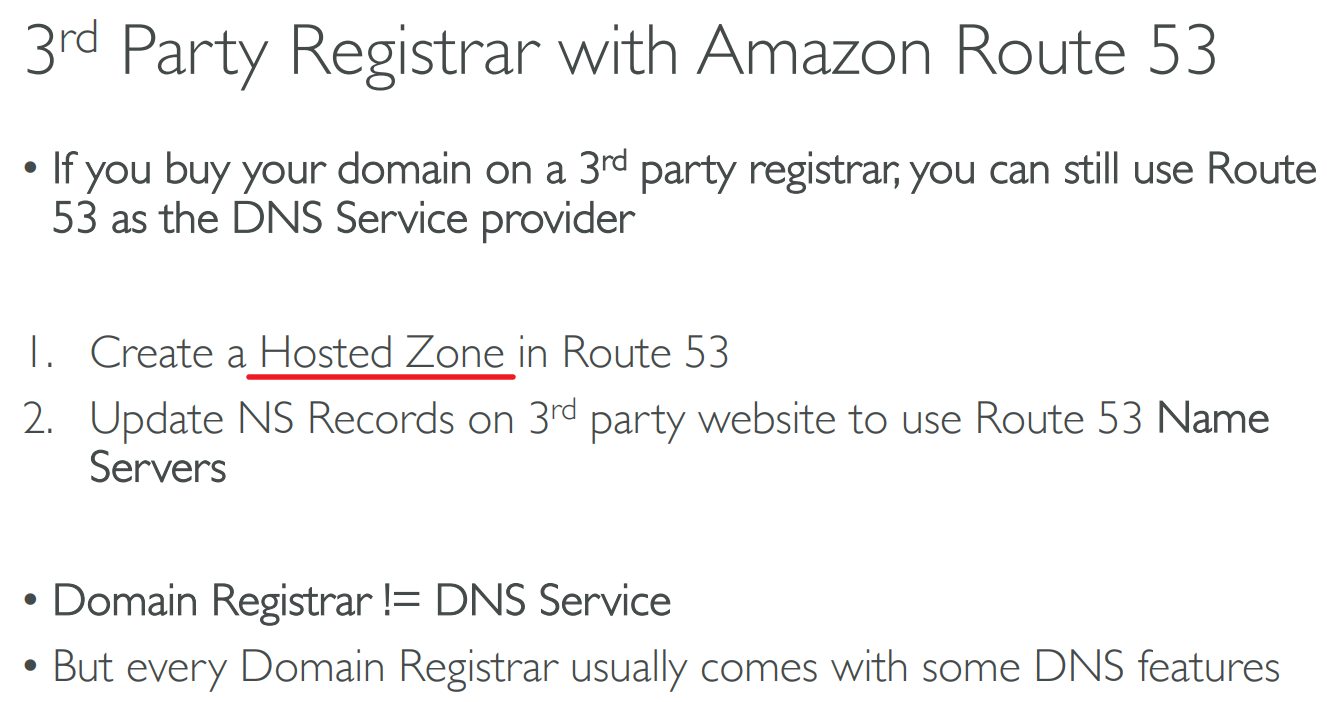1327x702 pixels.
Task: Click the word "Update" in step 2
Action: (x=156, y=419)
